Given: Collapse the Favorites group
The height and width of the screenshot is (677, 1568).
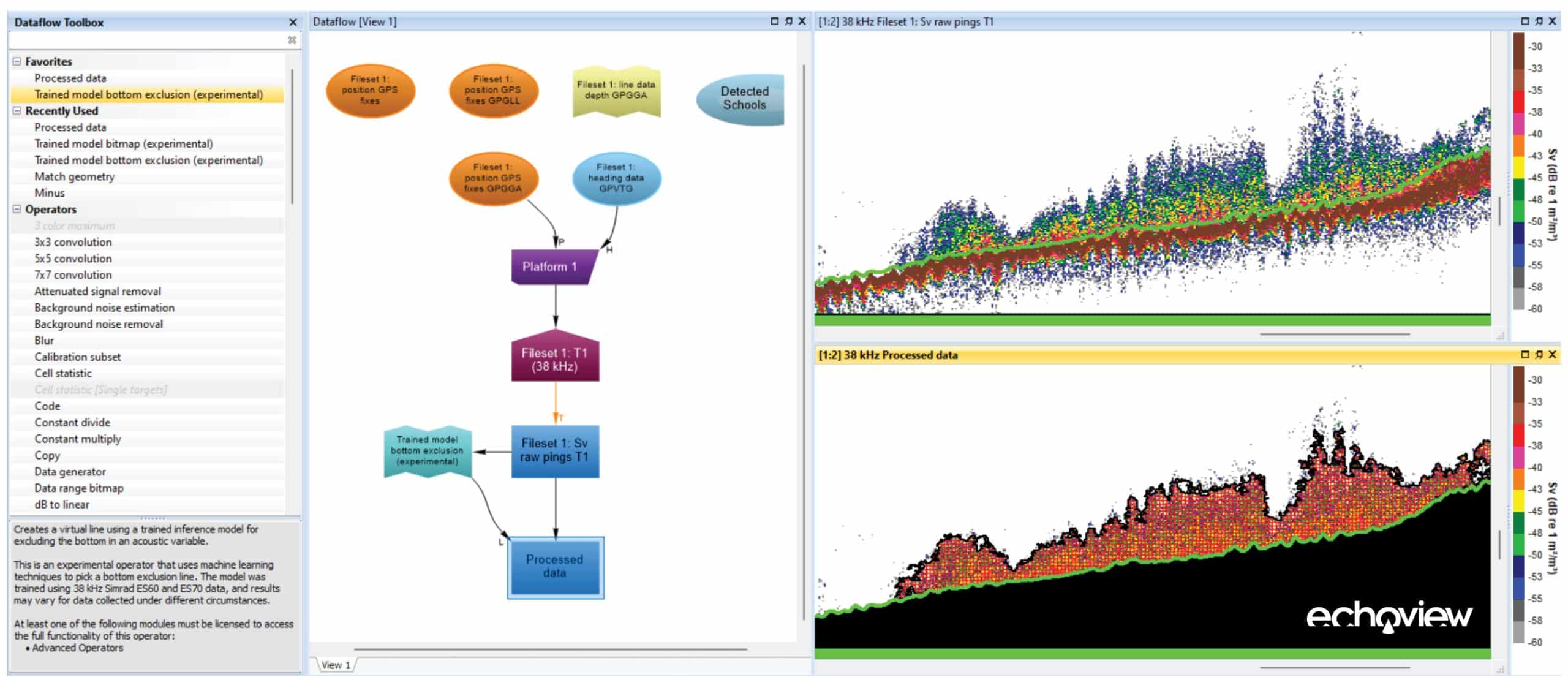Looking at the screenshot, I should (x=17, y=62).
